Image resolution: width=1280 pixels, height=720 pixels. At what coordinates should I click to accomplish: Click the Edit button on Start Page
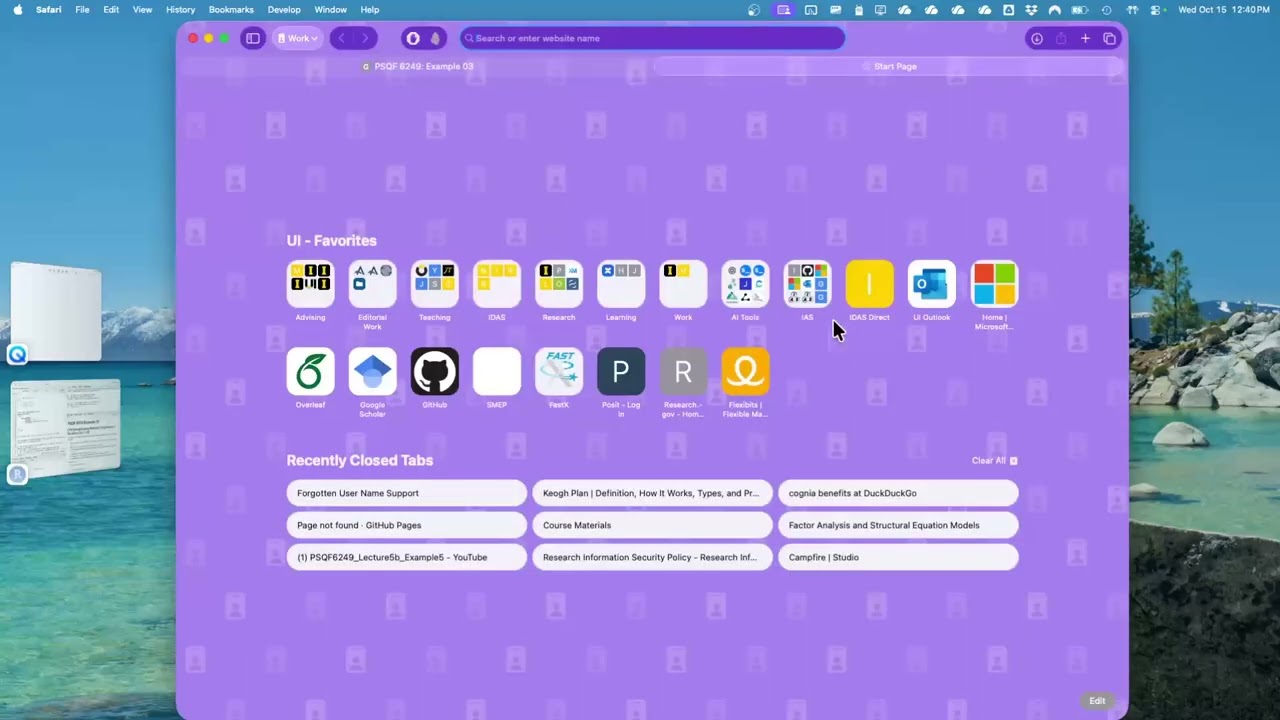1097,701
